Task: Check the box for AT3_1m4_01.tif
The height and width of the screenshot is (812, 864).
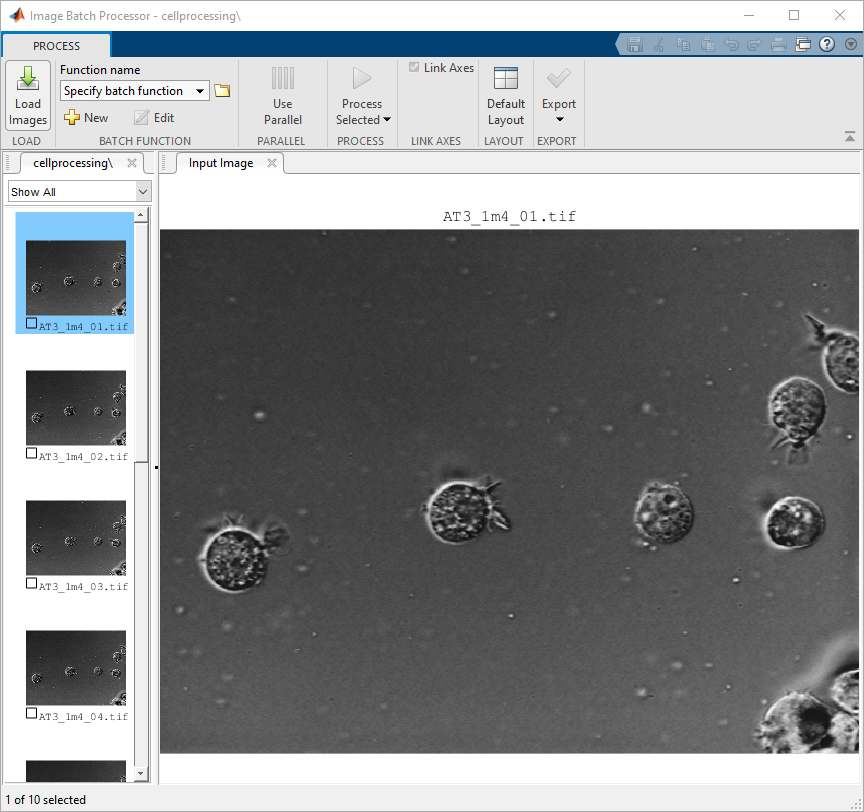Action: [32, 324]
